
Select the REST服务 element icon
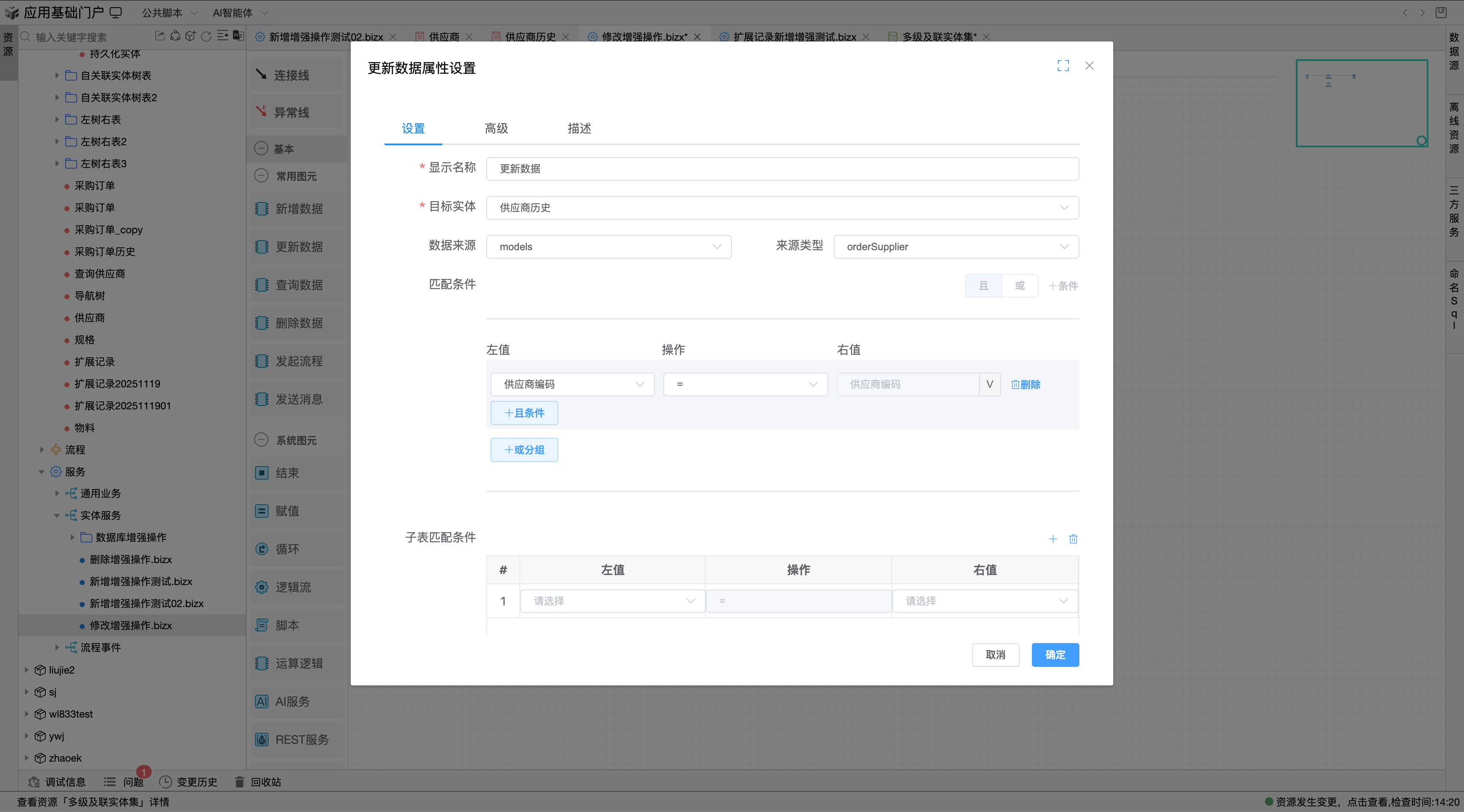point(261,739)
